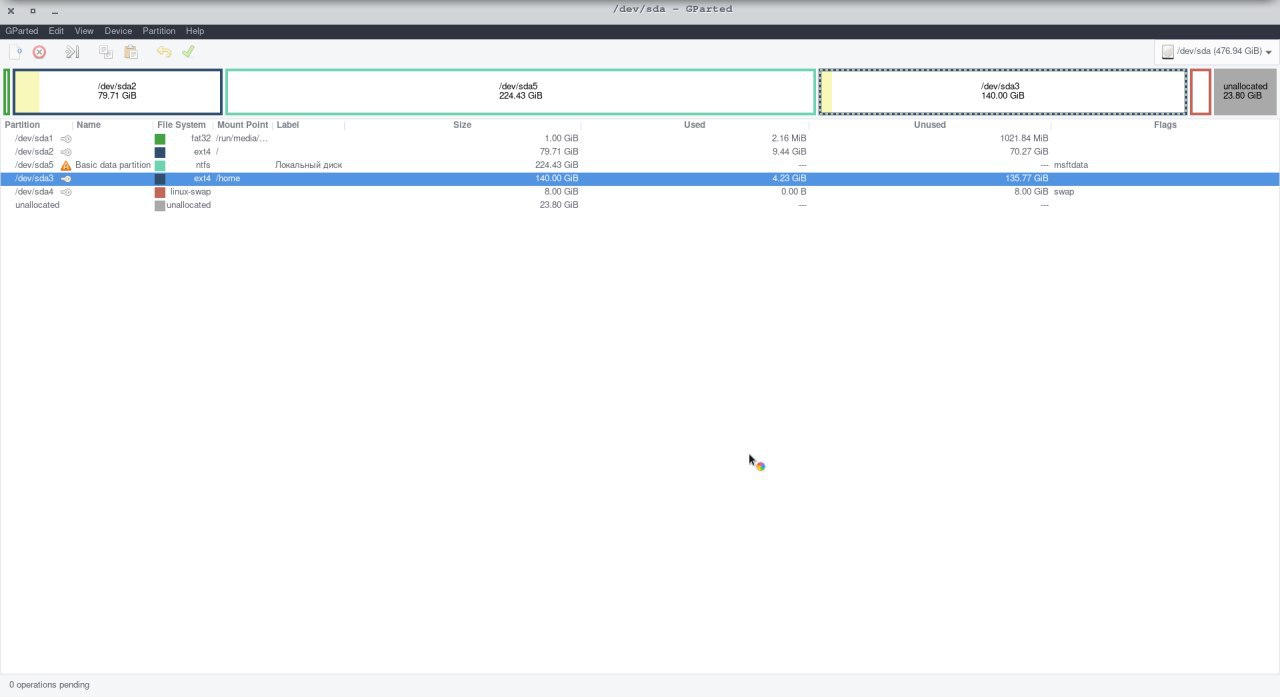Viewport: 1280px width, 697px height.
Task: Click the Size column header
Action: pos(462,125)
